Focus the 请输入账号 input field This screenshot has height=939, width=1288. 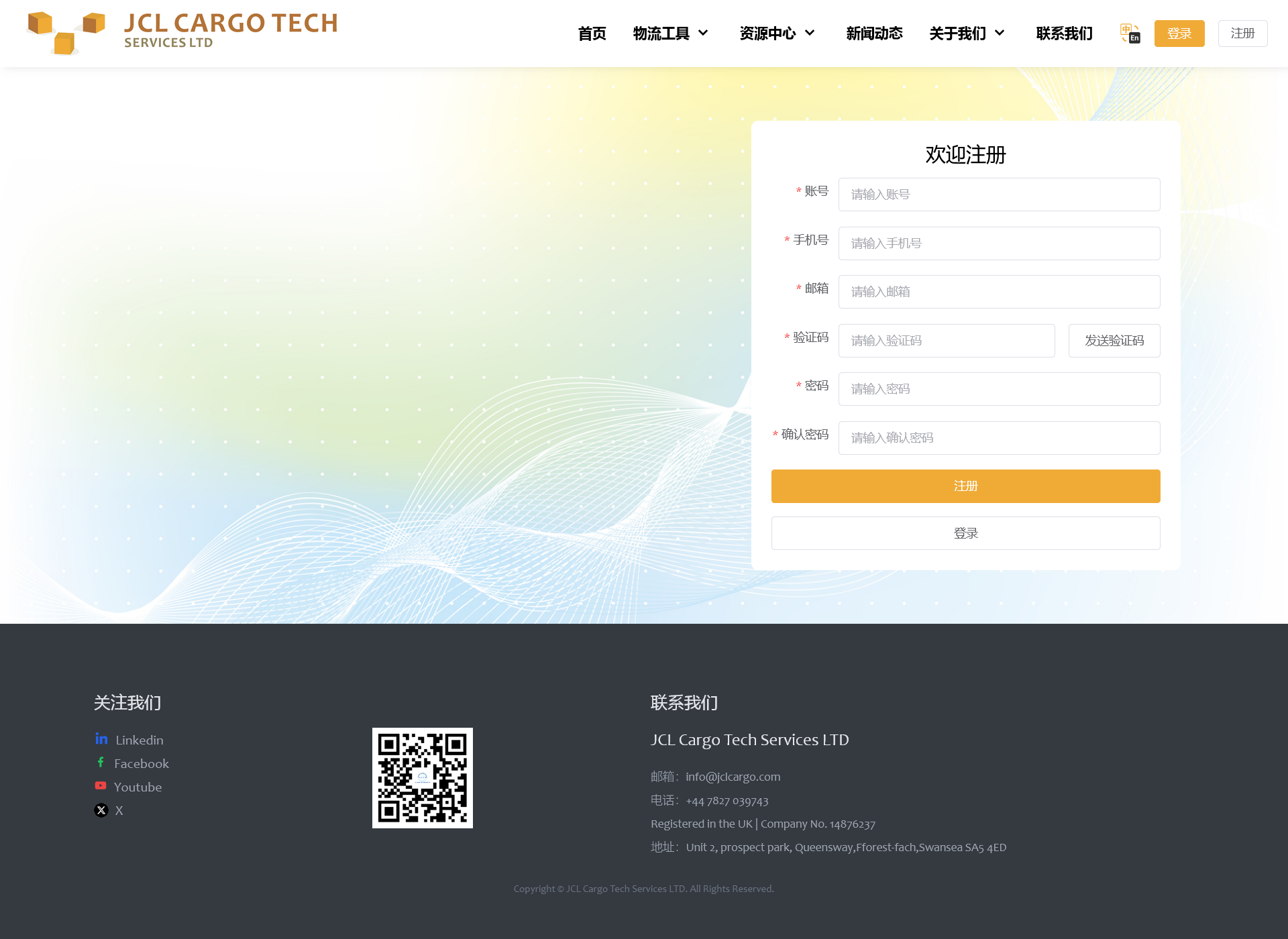pos(999,195)
